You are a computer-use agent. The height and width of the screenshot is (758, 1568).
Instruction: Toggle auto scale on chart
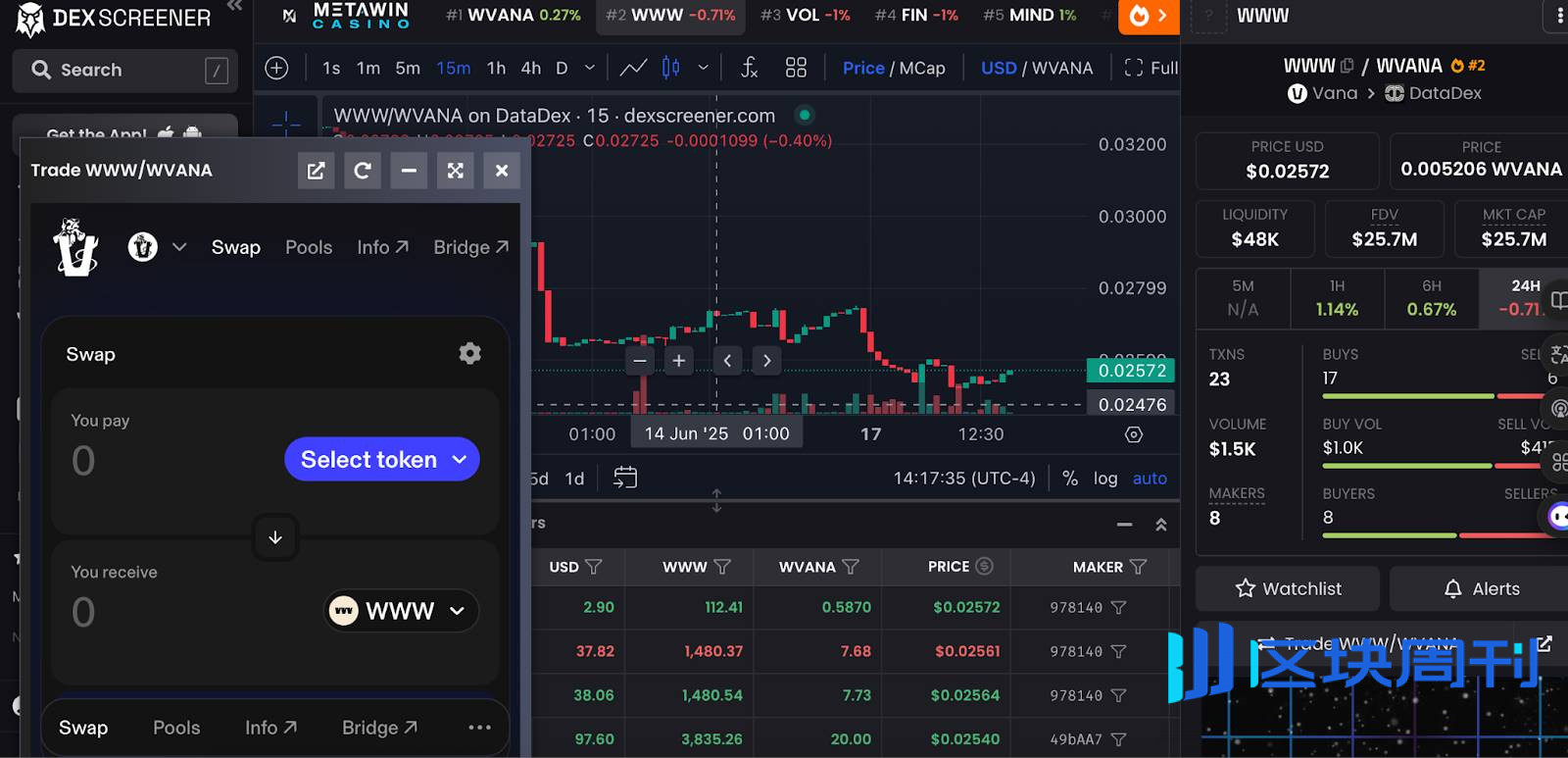(1150, 479)
